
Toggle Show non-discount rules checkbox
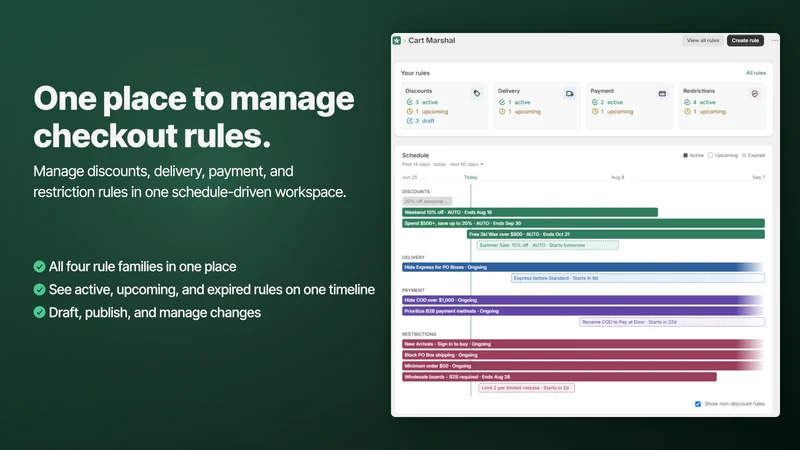coord(697,404)
